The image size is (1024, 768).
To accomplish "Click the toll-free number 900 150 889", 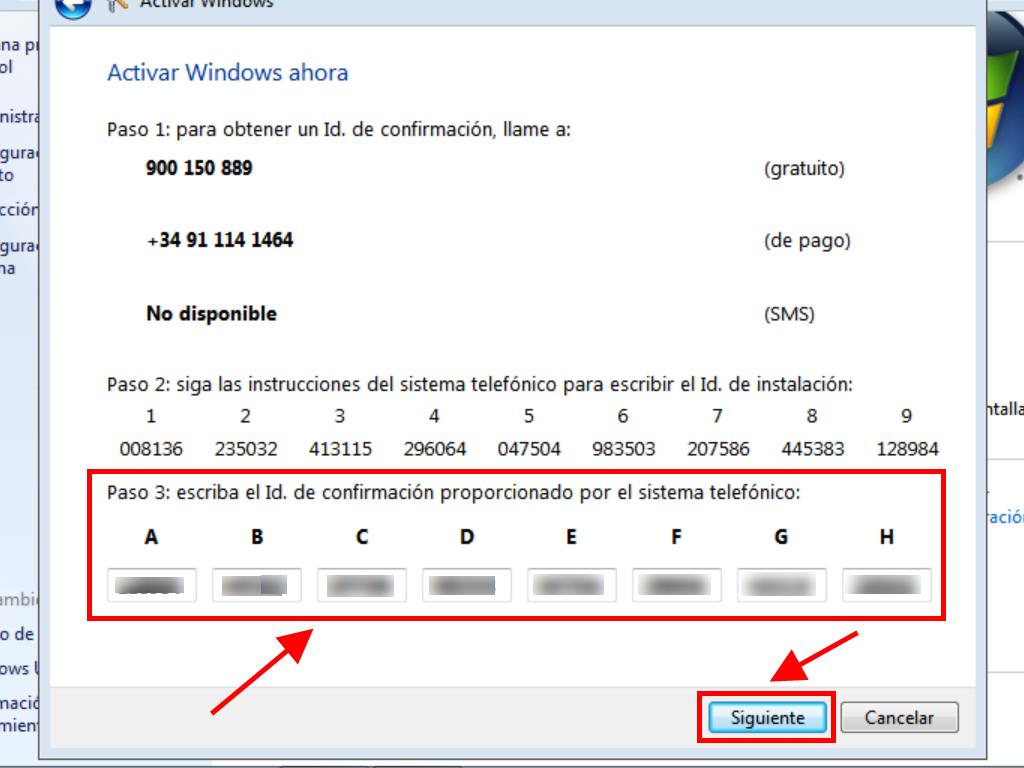I will pyautogui.click(x=199, y=168).
